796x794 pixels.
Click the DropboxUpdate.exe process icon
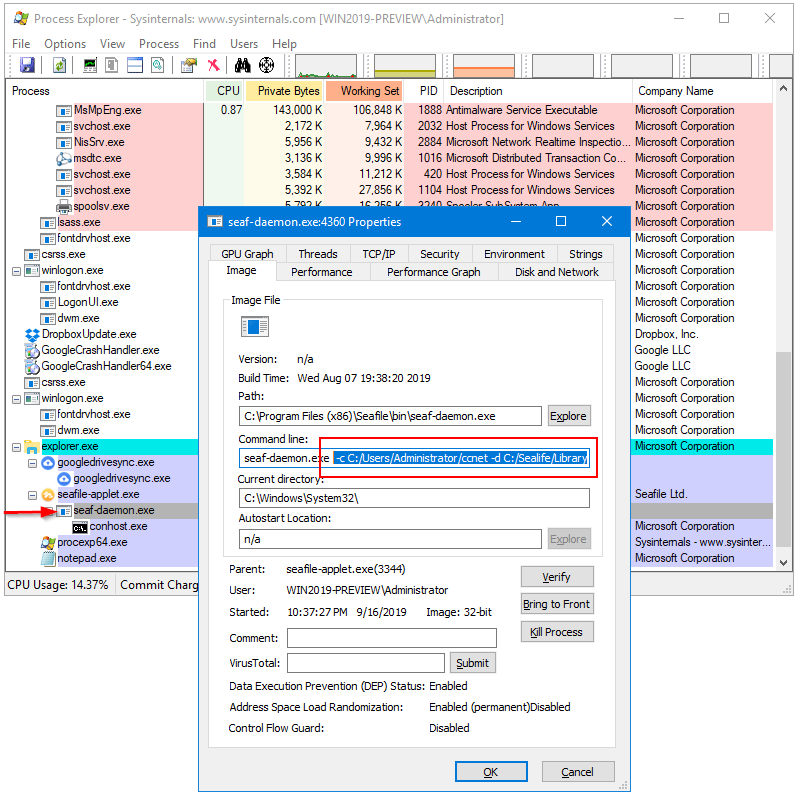tap(32, 335)
